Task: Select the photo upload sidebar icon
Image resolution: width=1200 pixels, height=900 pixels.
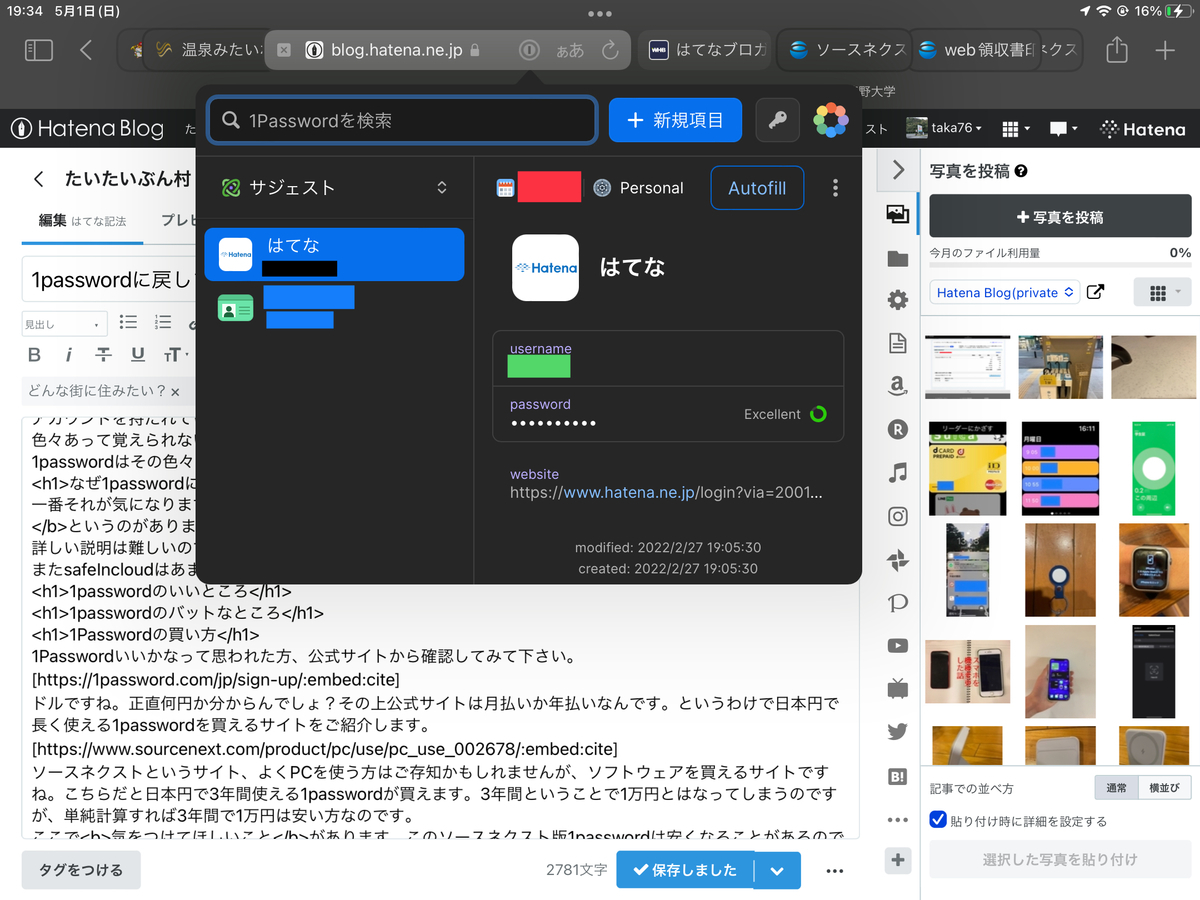Action: pos(897,214)
